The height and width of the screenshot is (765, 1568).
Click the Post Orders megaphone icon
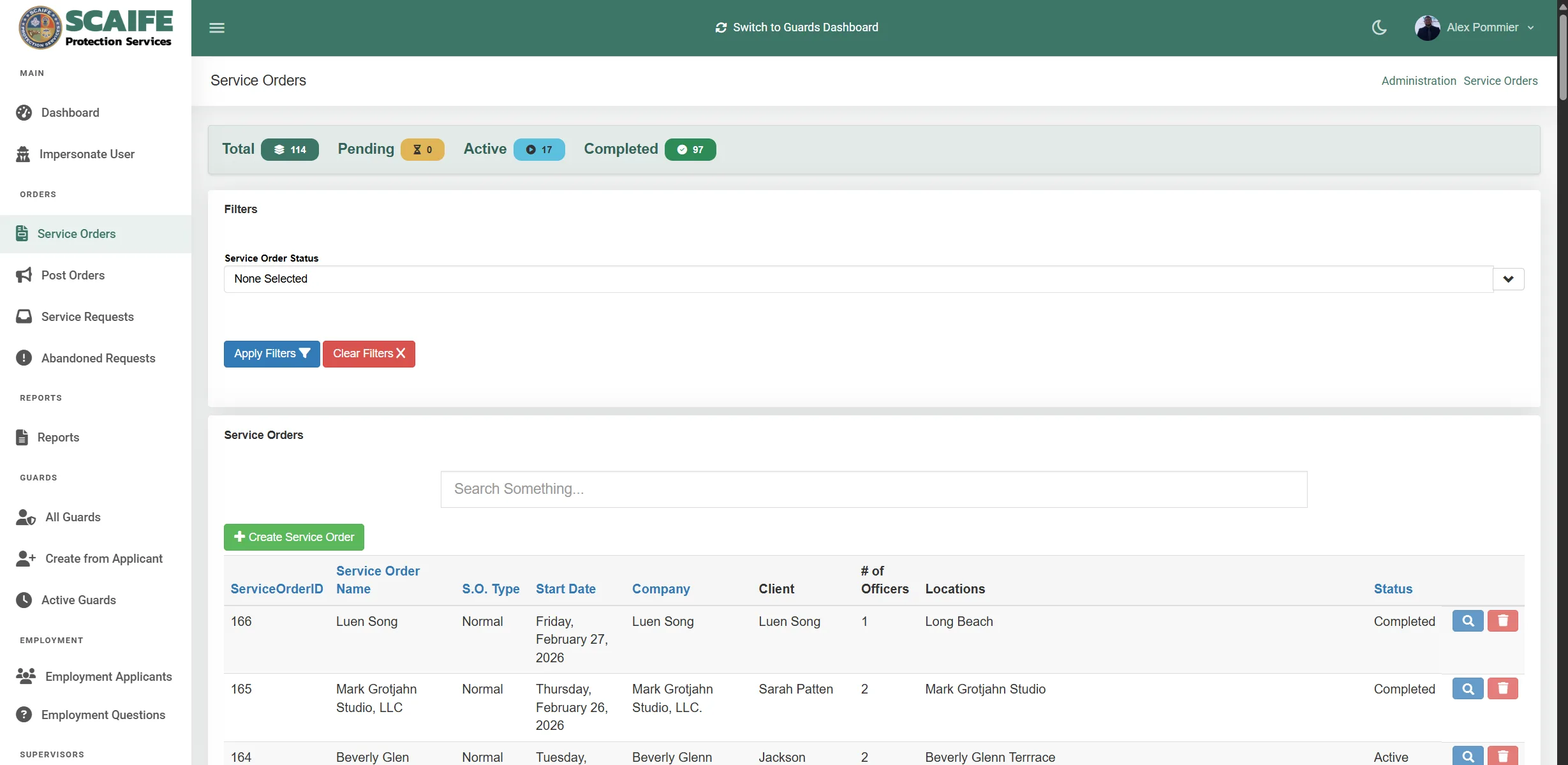24,275
